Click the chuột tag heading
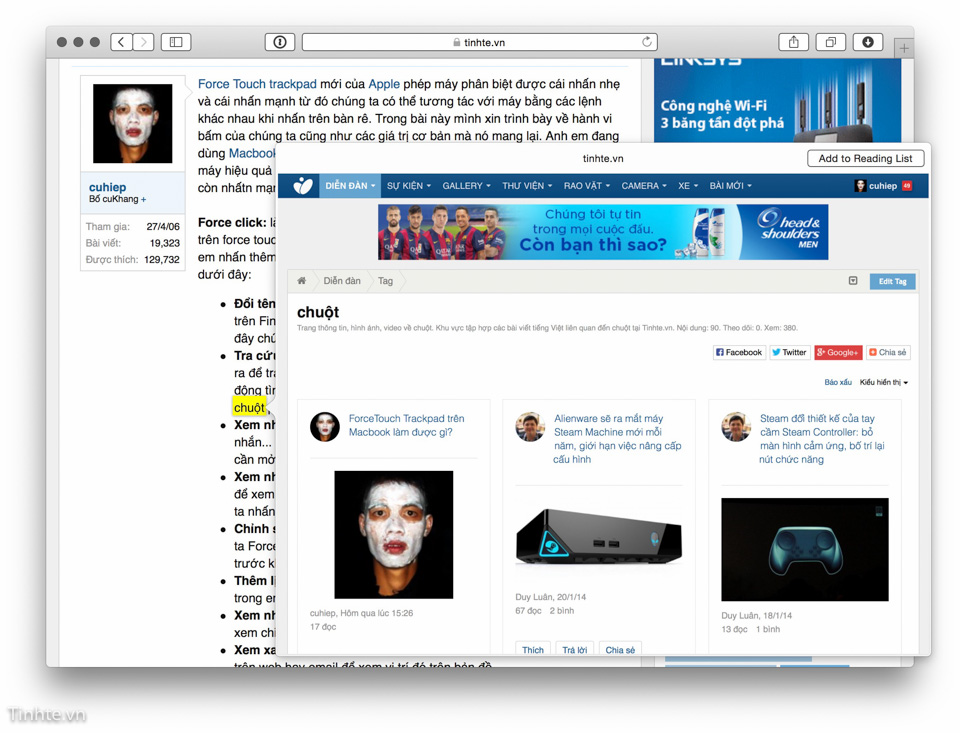Screen dimensions: 960x733 pyautogui.click(x=318, y=312)
